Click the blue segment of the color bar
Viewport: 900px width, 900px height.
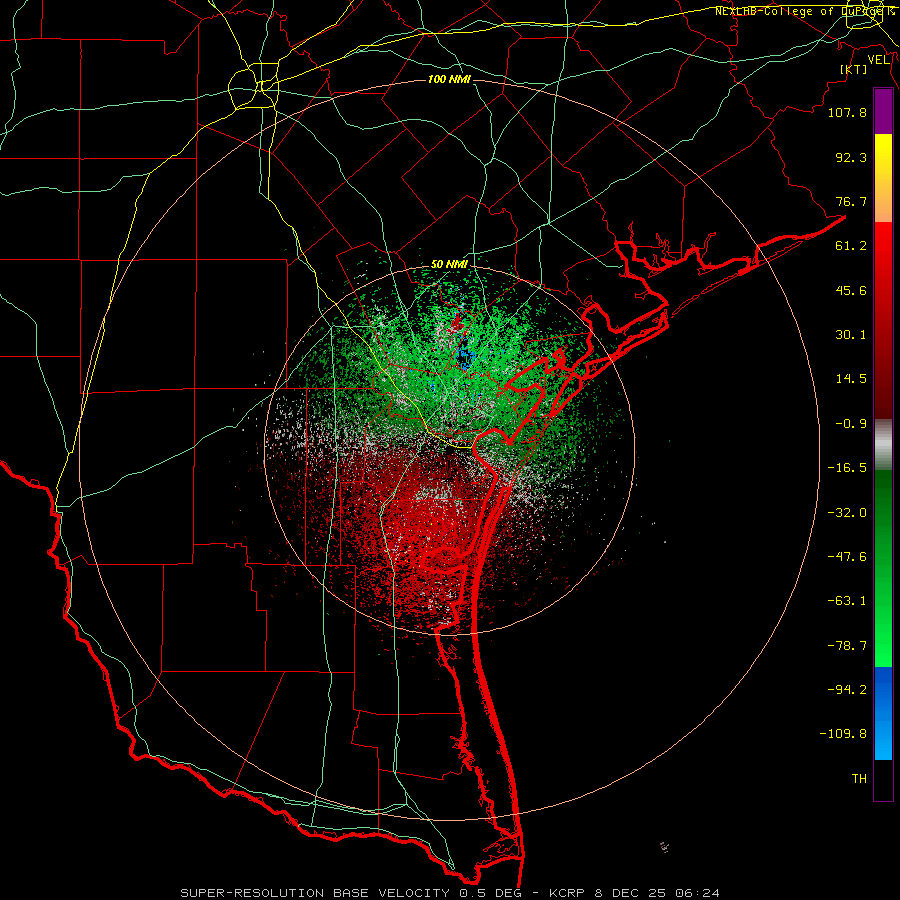[883, 713]
